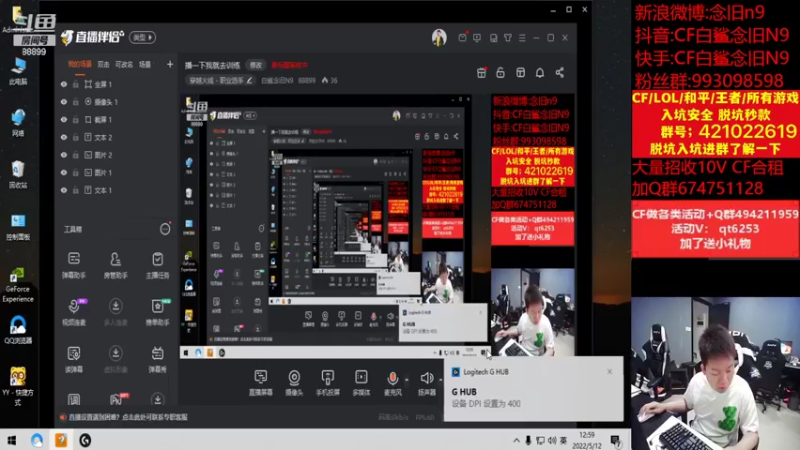Mute the 麦克风 in the bottom bar
The width and height of the screenshot is (800, 450).
pos(392,383)
